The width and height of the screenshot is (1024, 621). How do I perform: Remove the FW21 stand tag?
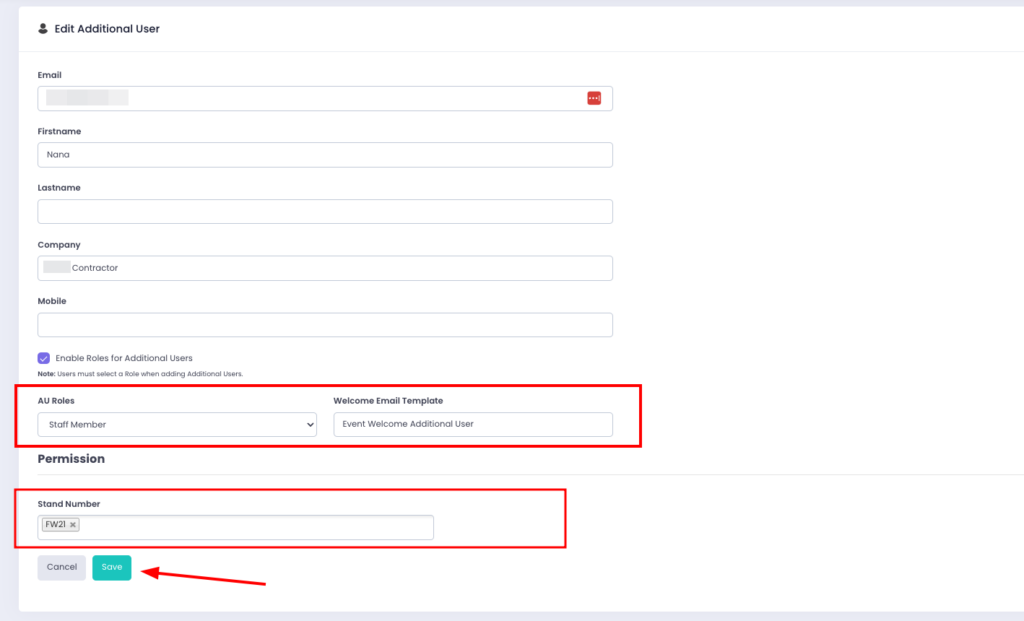tap(73, 525)
